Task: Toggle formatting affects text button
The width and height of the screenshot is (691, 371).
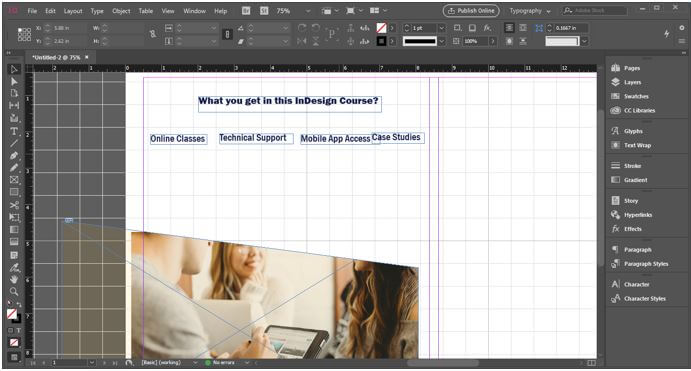Action: pos(18,330)
